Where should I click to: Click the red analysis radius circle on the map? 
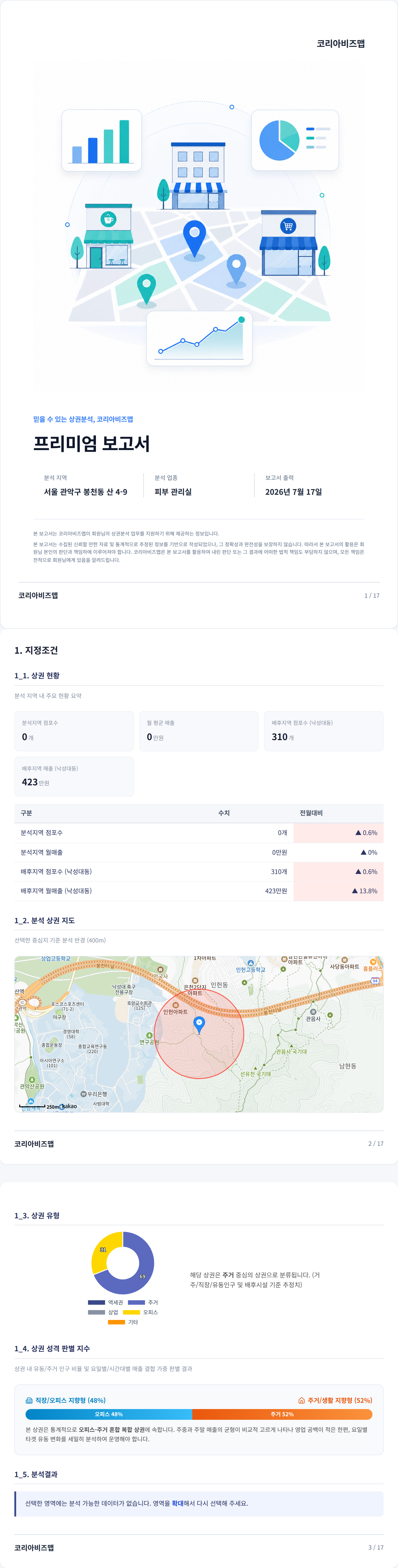pyautogui.click(x=199, y=1034)
